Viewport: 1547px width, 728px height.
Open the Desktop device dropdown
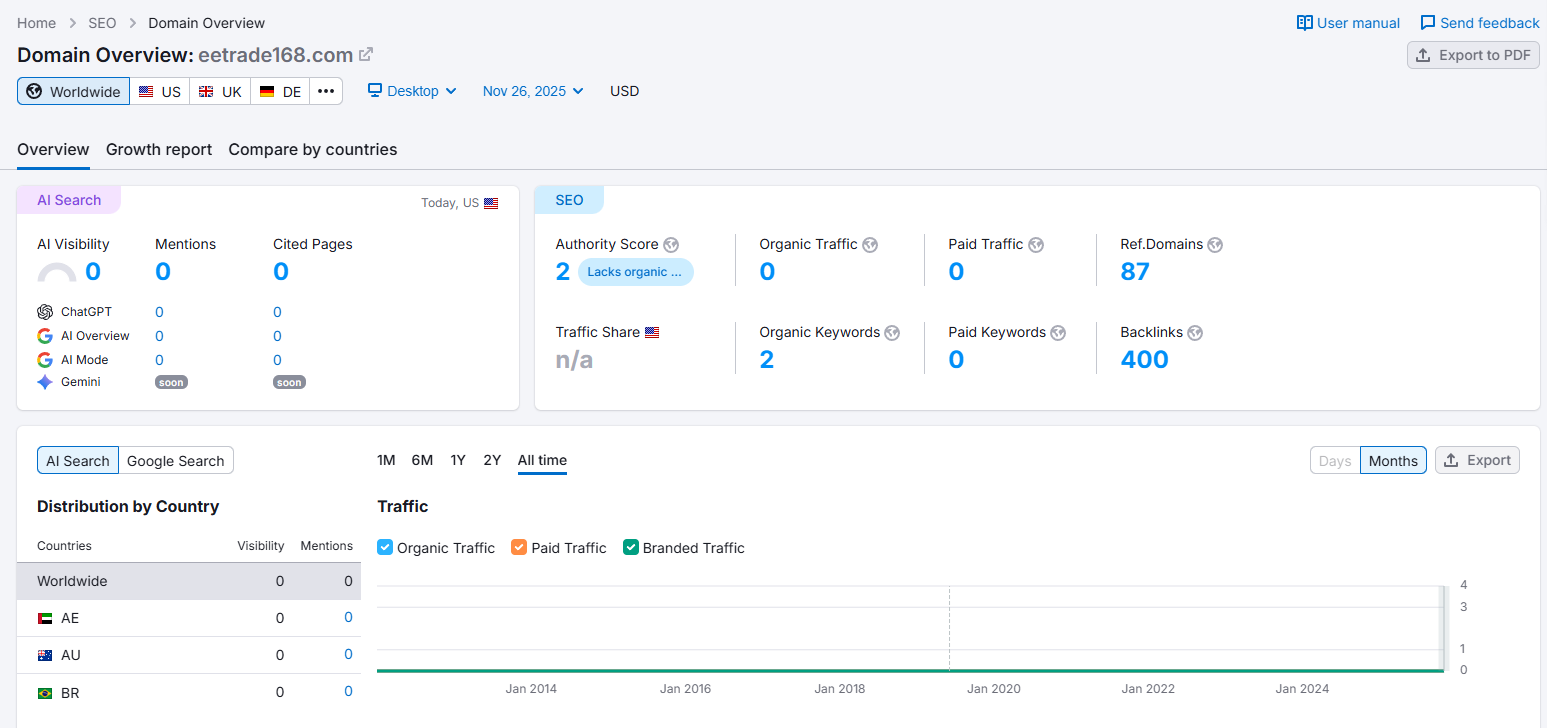412,91
